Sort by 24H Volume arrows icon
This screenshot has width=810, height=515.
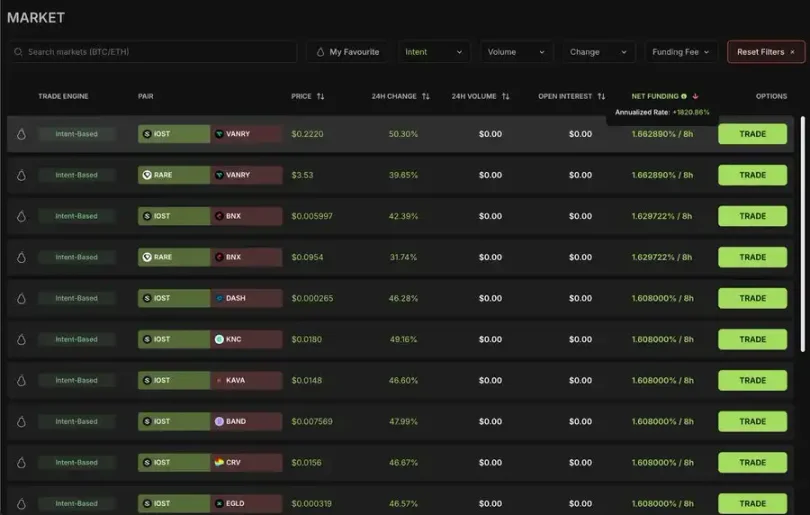[506, 96]
